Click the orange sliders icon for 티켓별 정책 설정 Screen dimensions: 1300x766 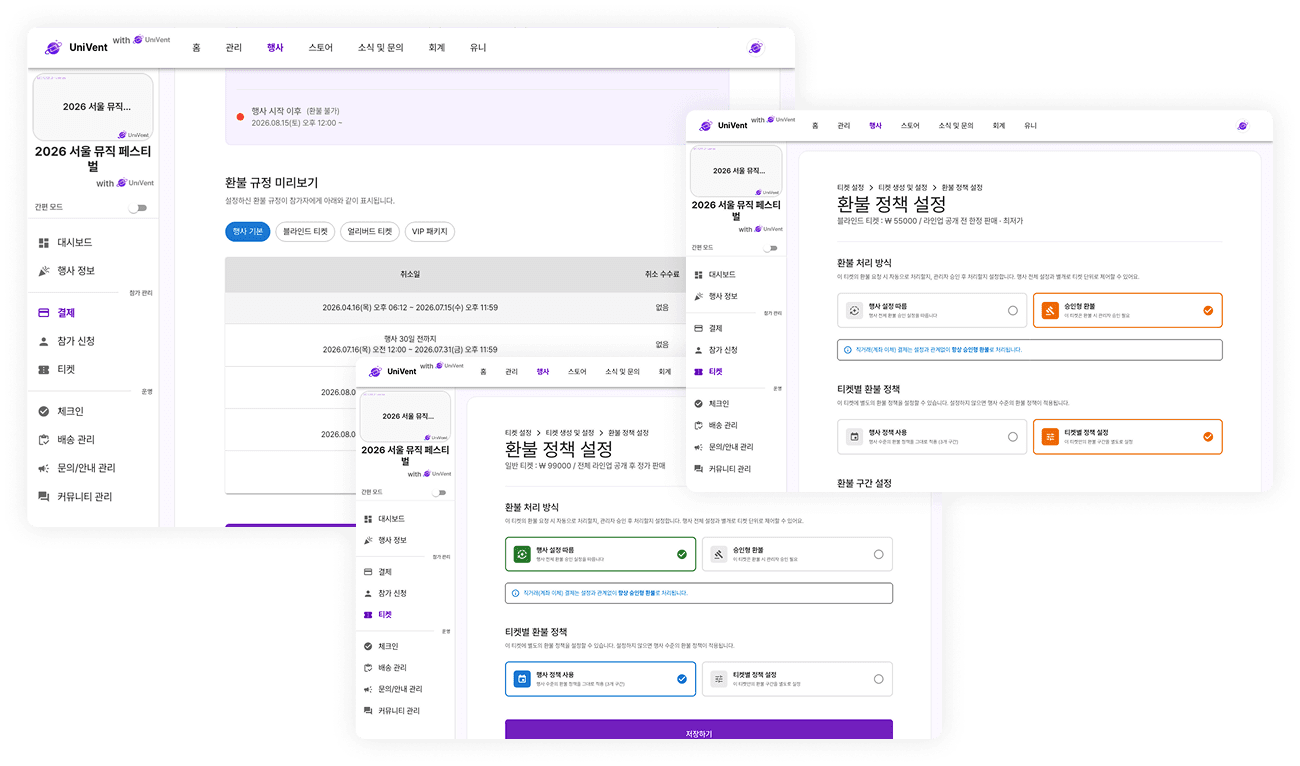(1050, 437)
